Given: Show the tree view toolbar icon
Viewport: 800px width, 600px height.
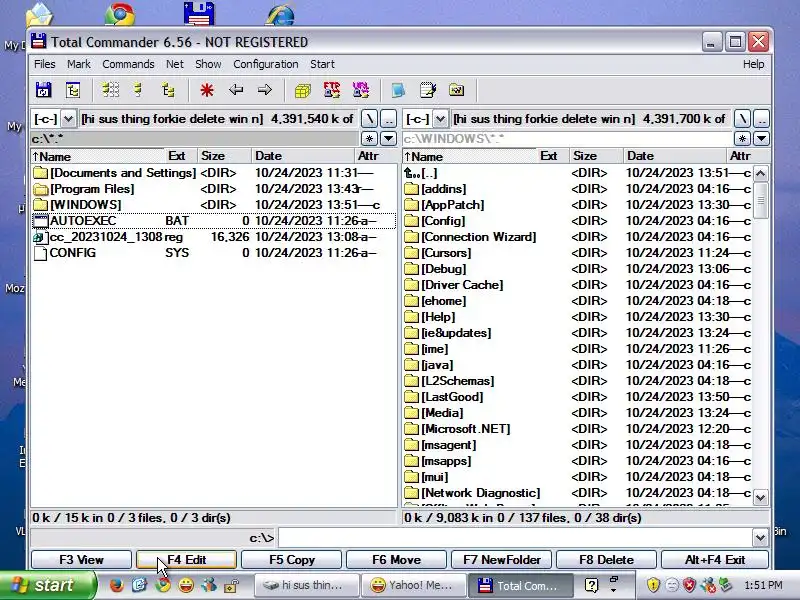Looking at the screenshot, I should coord(168,90).
